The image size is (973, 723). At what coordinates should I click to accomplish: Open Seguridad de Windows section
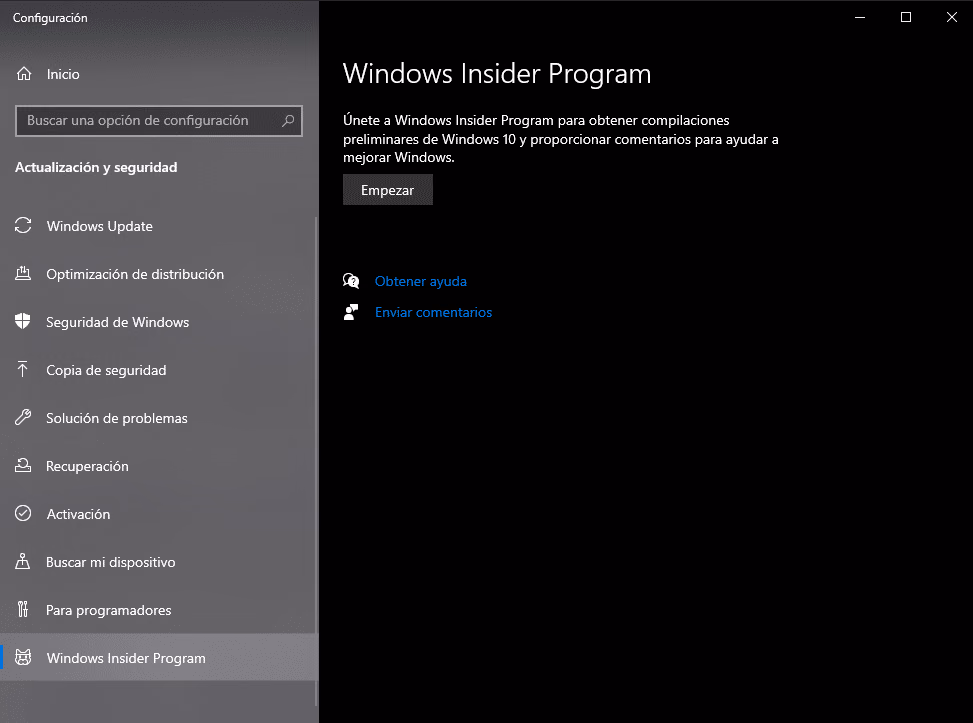tap(159, 321)
